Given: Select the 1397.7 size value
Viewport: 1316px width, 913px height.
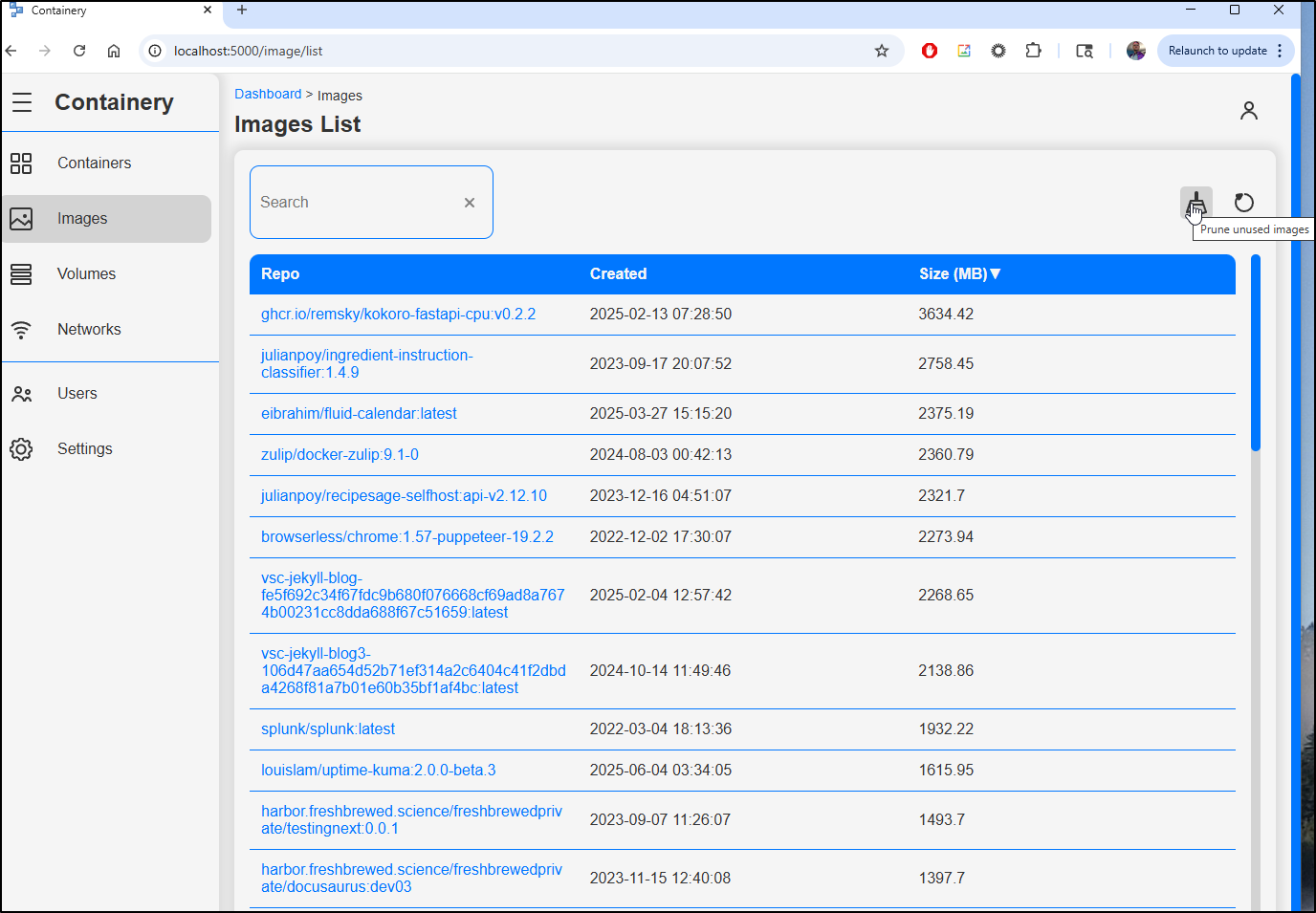Looking at the screenshot, I should click(942, 879).
